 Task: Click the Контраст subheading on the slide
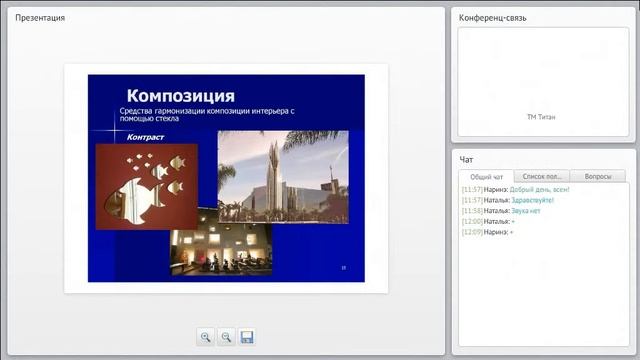[x=145, y=137]
